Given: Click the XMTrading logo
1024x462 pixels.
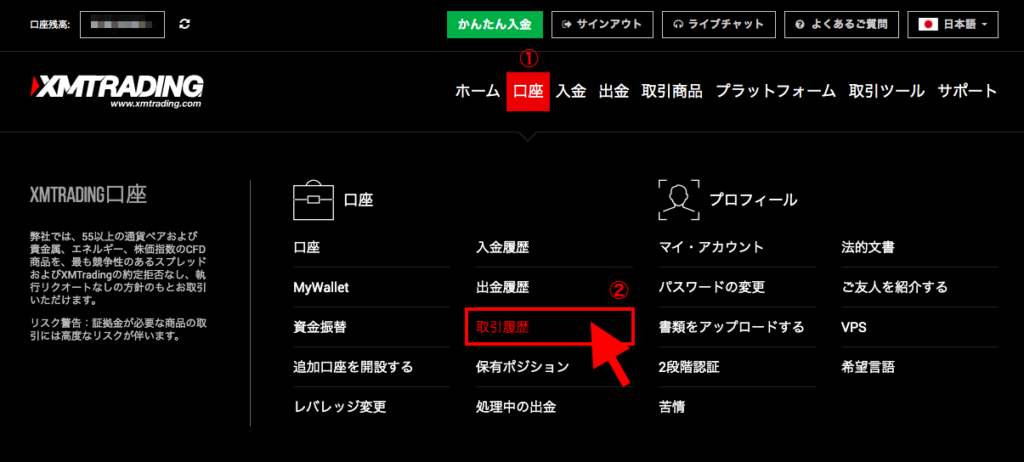Looking at the screenshot, I should [x=117, y=91].
